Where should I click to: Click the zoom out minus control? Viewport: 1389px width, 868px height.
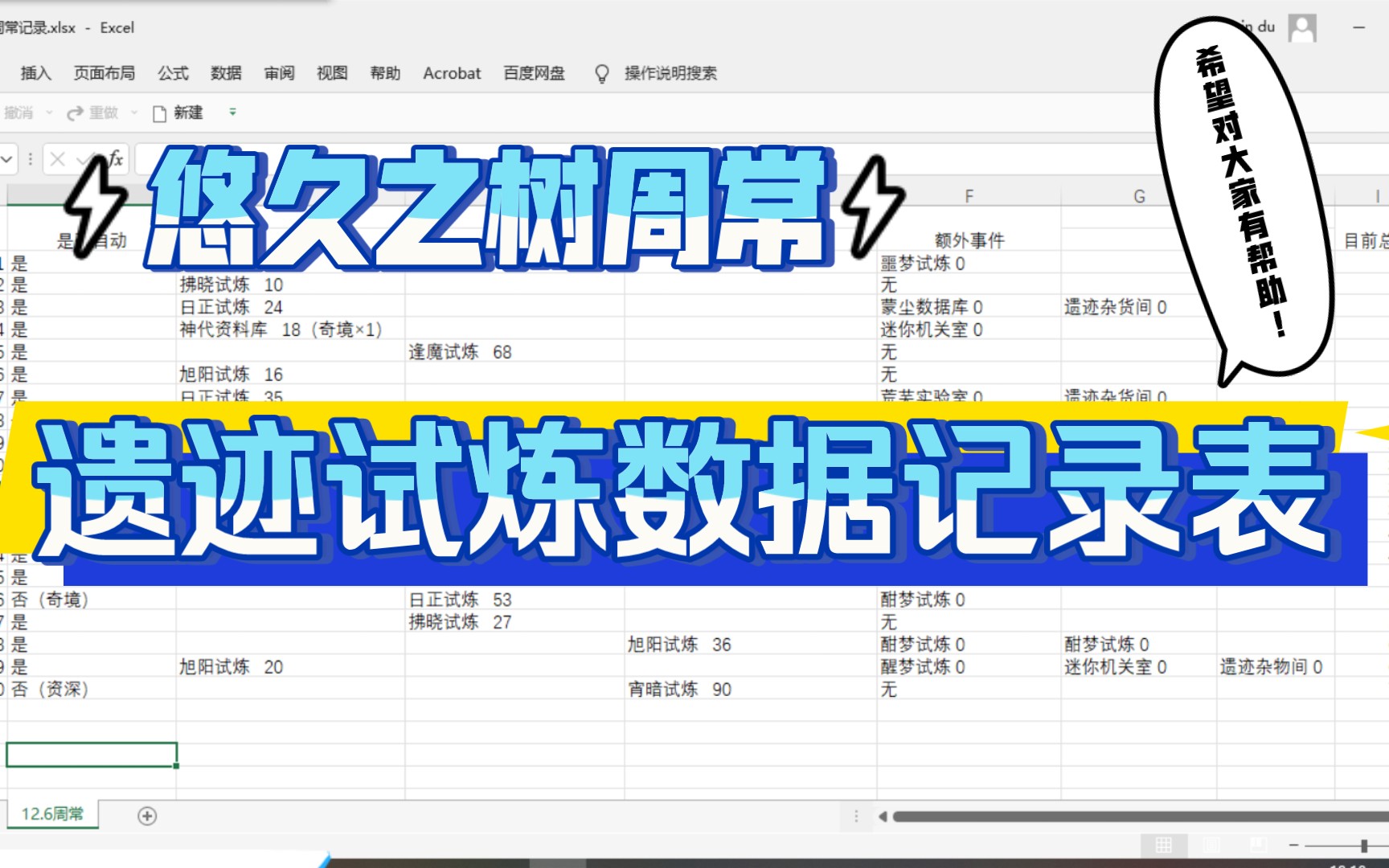coord(1294,845)
